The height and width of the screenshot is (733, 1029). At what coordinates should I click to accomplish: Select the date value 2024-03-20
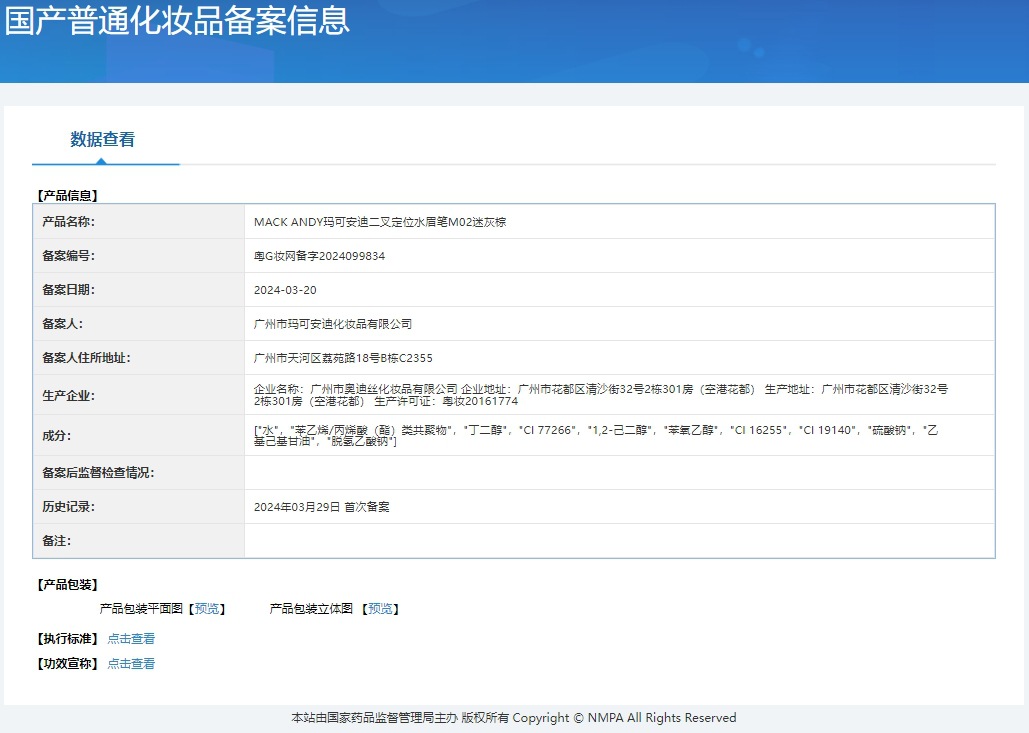point(285,290)
